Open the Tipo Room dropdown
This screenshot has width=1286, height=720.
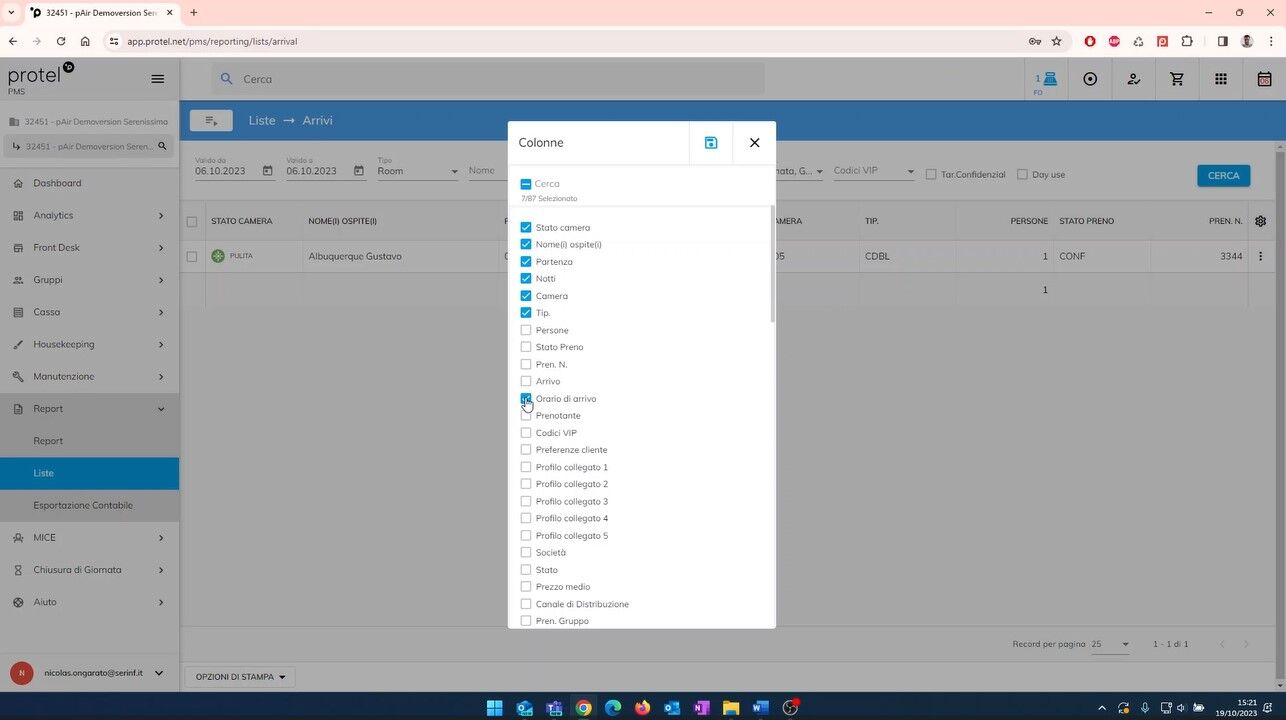(418, 171)
